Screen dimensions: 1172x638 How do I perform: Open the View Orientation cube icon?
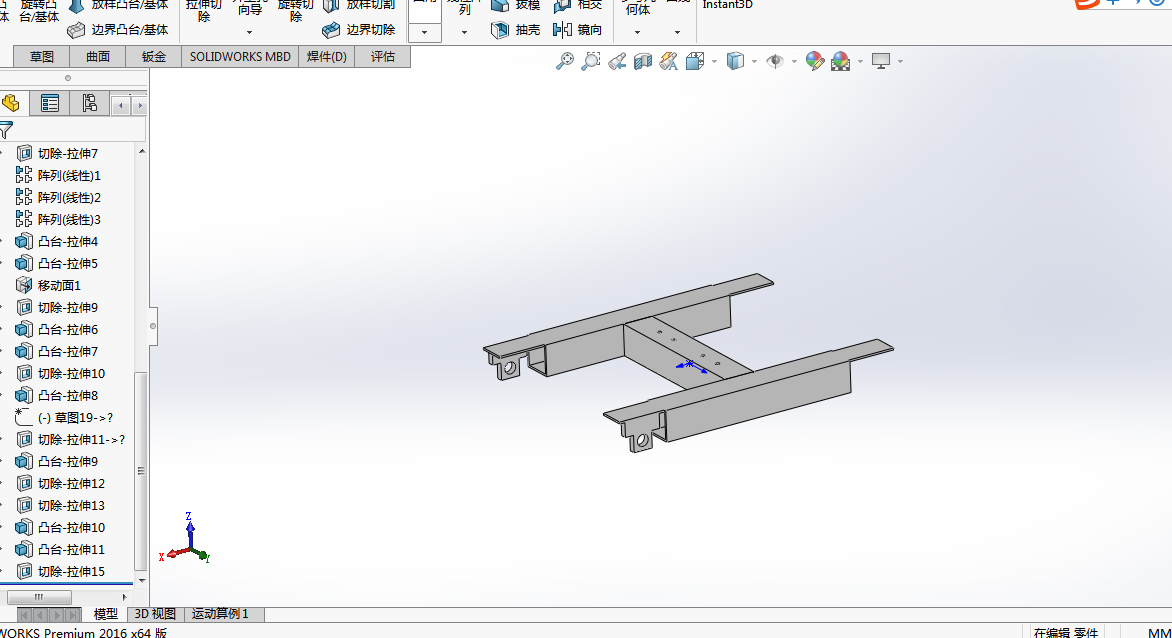click(695, 61)
